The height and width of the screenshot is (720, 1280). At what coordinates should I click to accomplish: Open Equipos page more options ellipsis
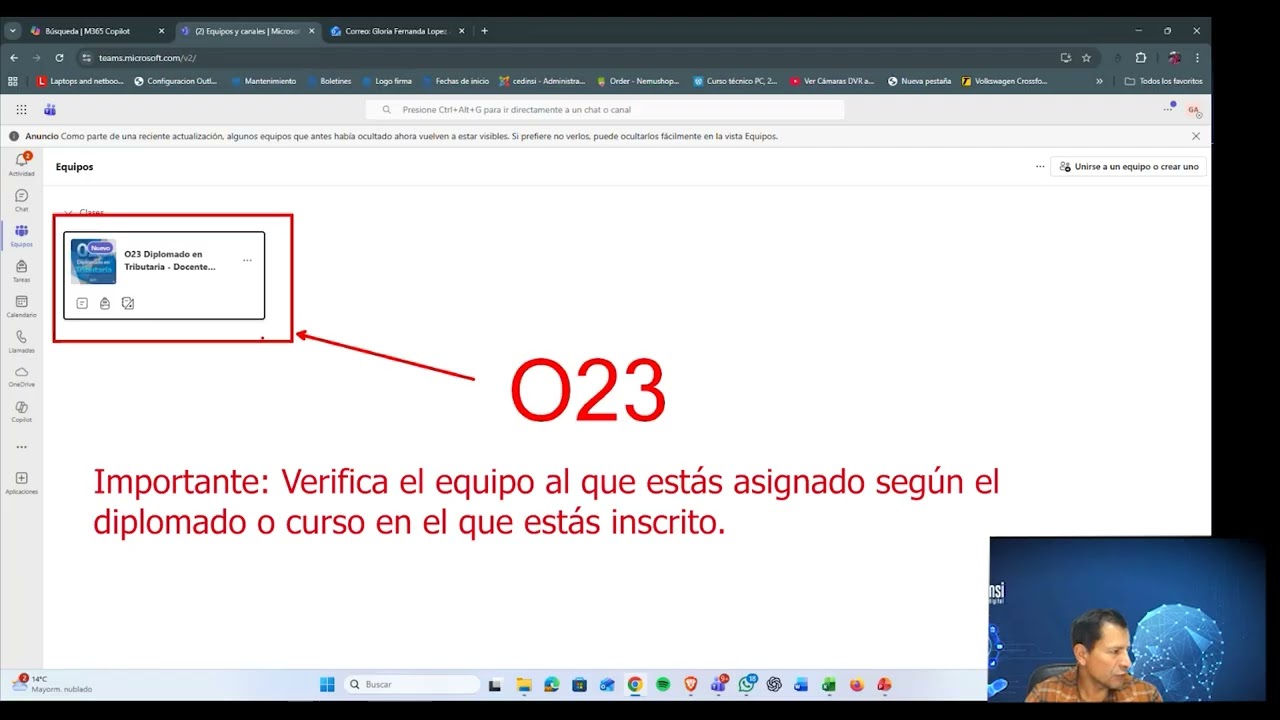pos(1040,167)
